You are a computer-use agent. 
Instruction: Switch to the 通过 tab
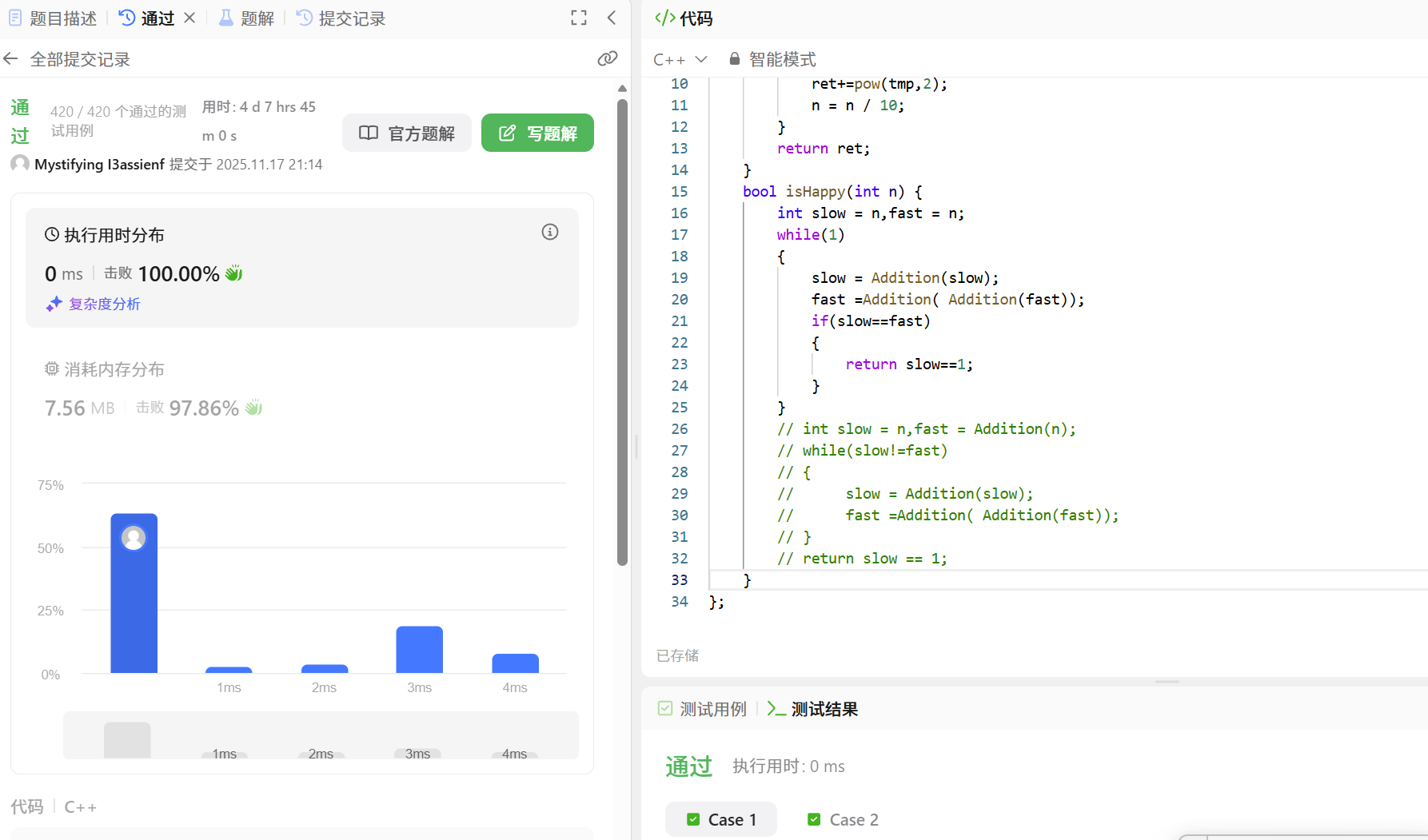(147, 18)
